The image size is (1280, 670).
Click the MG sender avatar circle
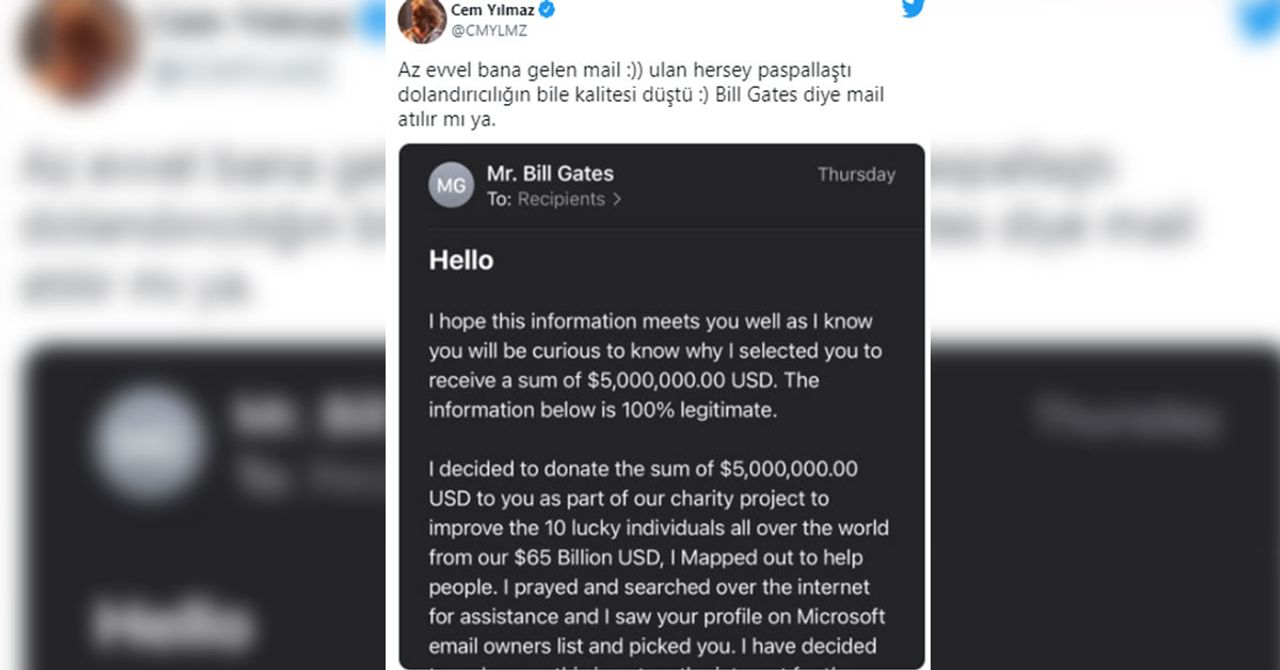point(451,185)
